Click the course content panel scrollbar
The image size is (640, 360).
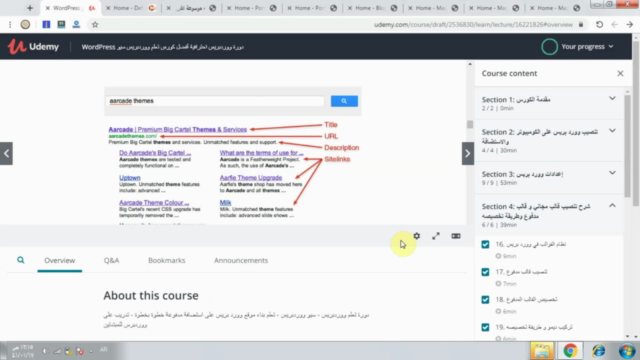[627, 147]
